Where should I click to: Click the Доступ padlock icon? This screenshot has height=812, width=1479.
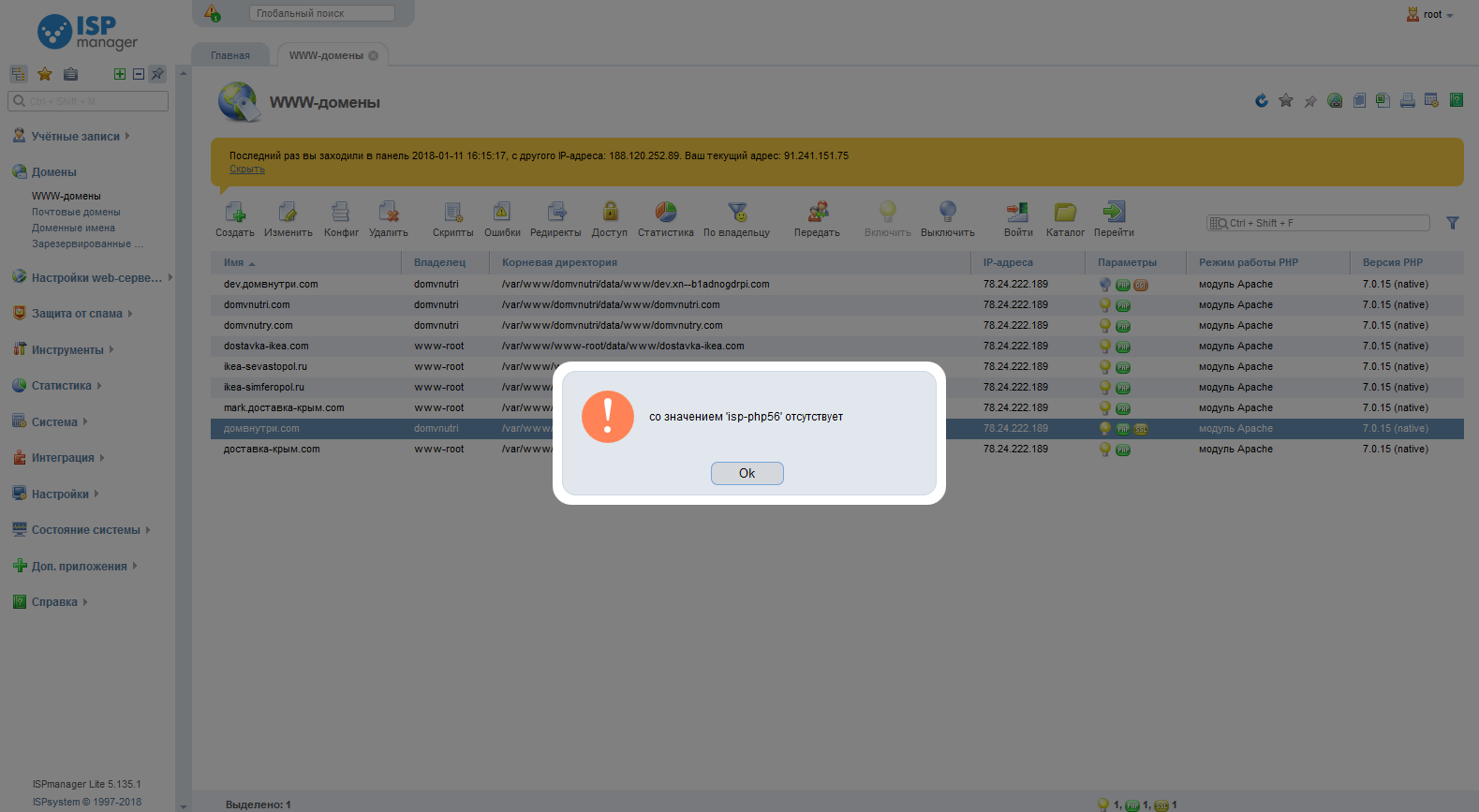point(610,212)
